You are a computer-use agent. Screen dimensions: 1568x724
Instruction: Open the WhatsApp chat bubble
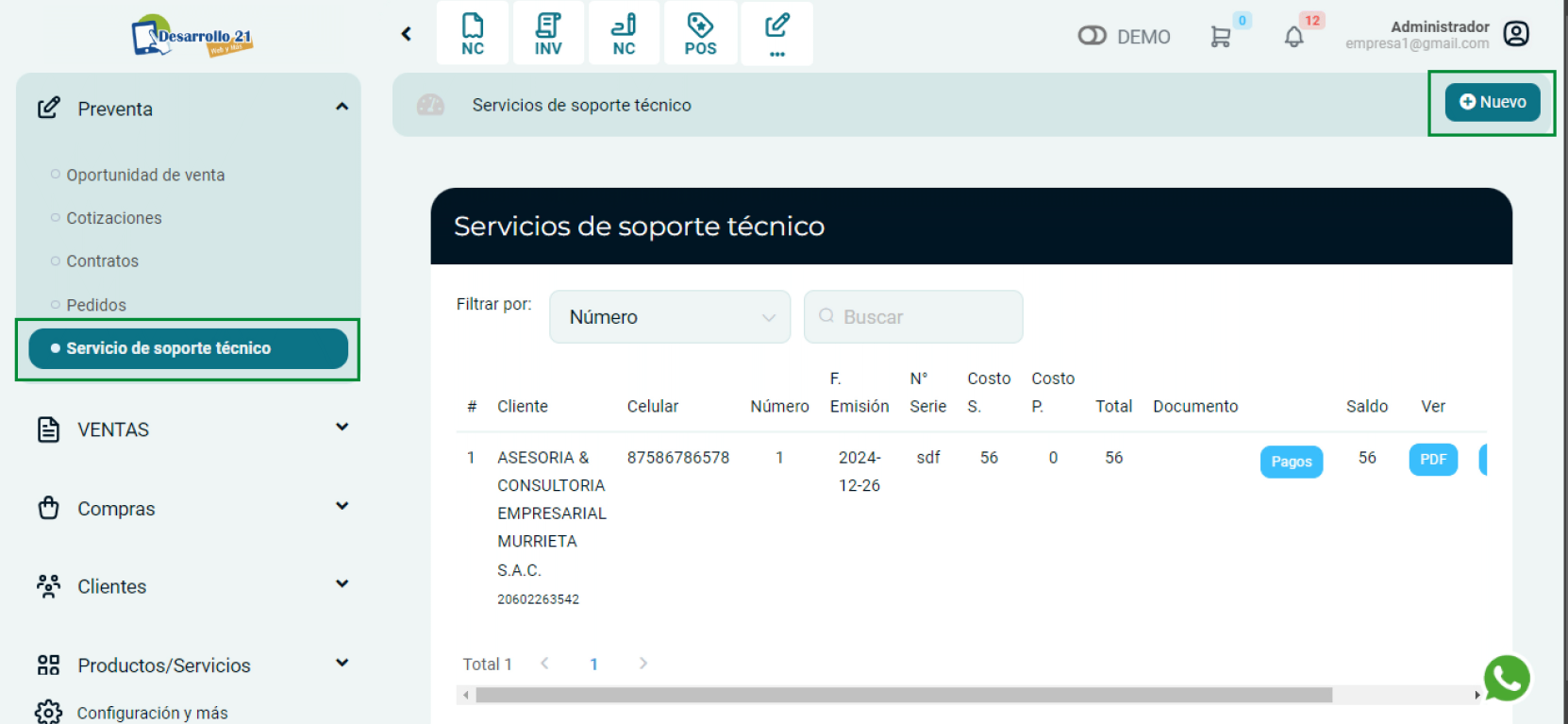point(1506,678)
